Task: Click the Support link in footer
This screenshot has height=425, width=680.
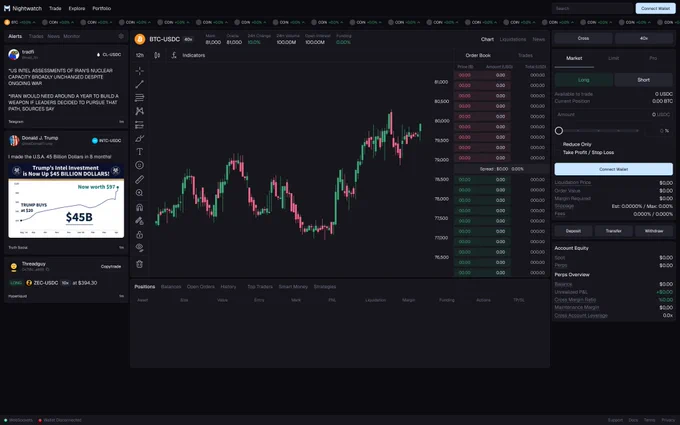Action: click(615, 420)
